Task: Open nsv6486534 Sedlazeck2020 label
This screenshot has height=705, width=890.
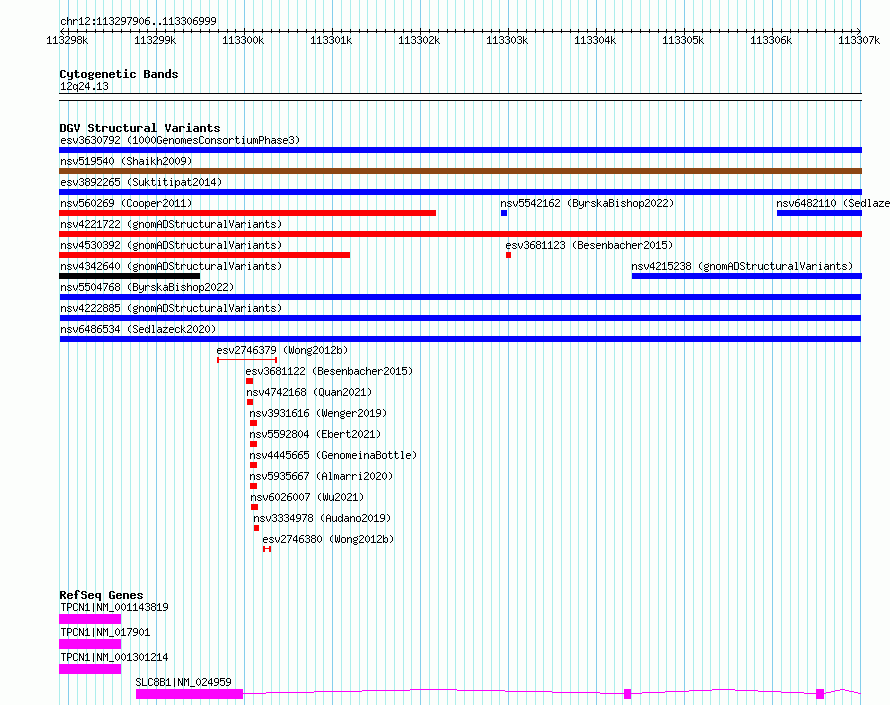Action: click(x=138, y=329)
